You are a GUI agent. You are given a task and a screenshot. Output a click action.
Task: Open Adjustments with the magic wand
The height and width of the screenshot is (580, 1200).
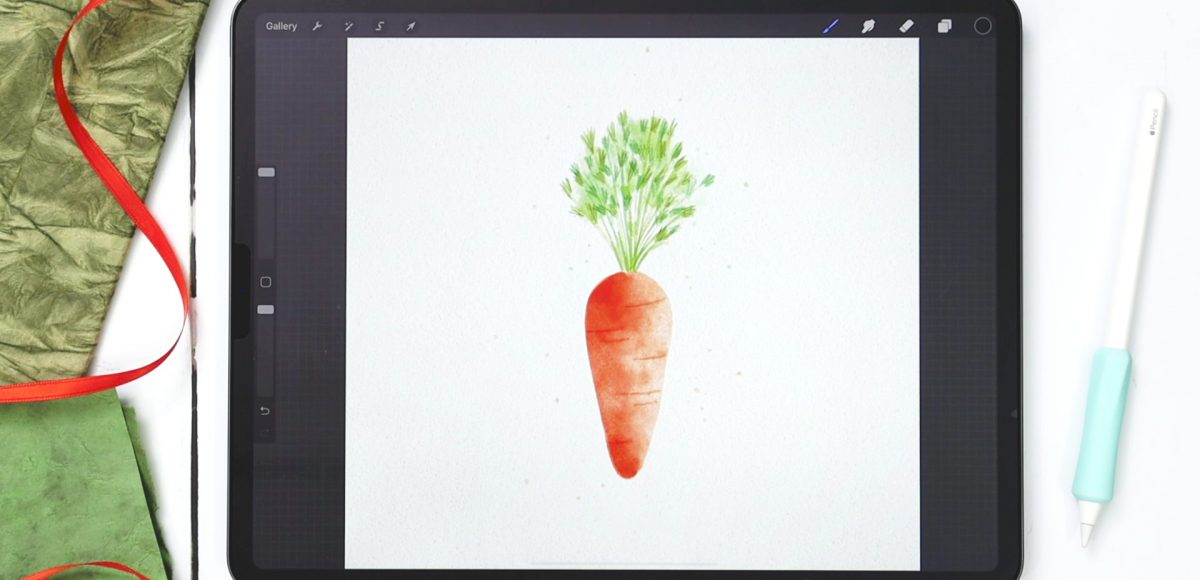[348, 26]
